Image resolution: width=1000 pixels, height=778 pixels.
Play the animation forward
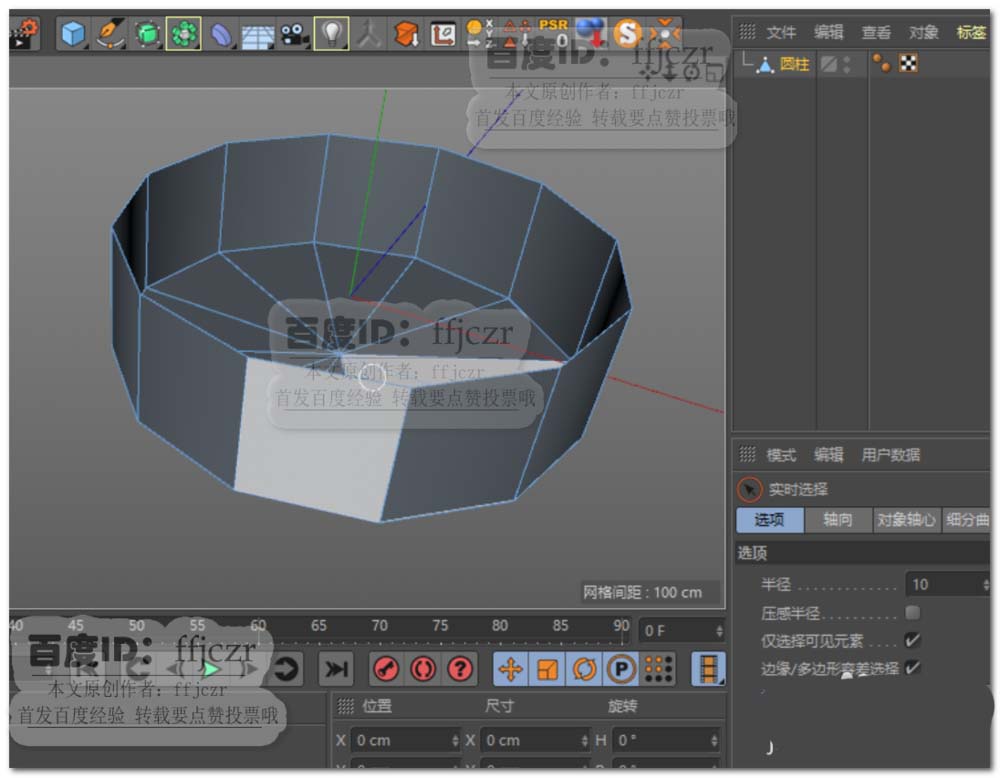211,669
